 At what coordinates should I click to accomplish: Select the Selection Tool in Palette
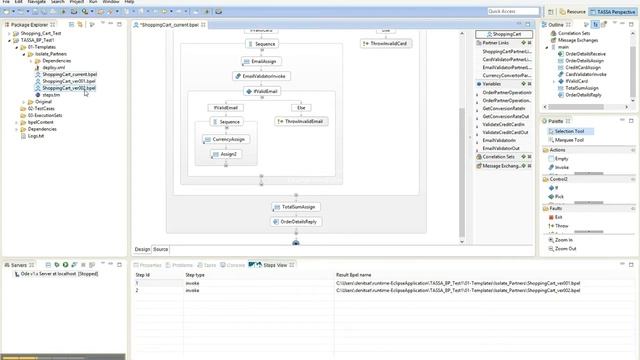click(569, 131)
